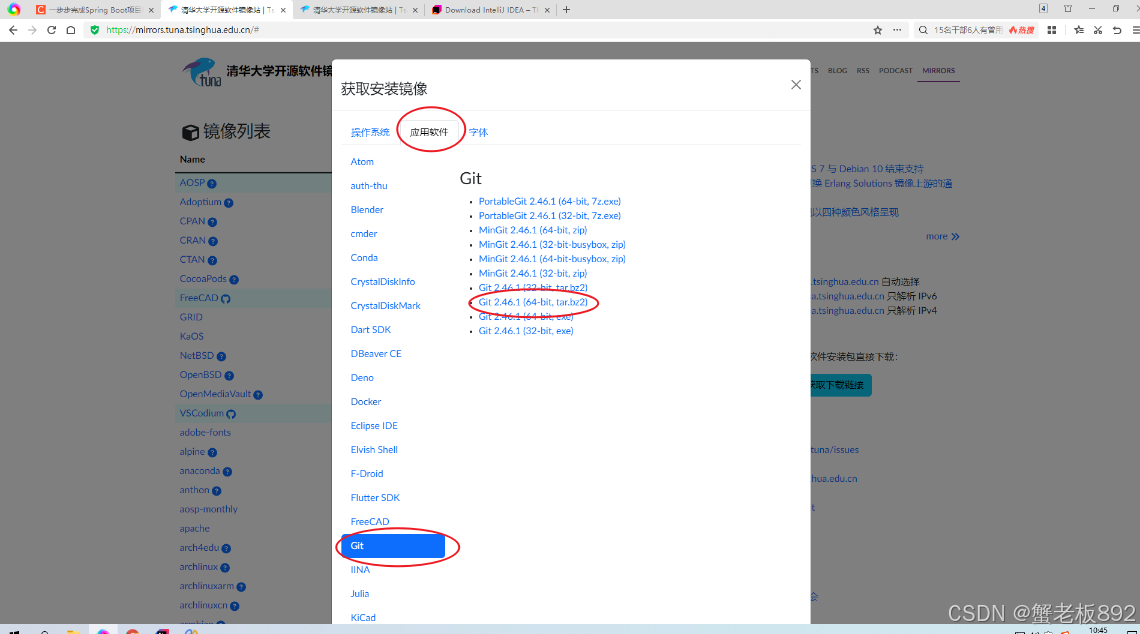Show help for CRAN mirror
This screenshot has height=634, width=1140.
click(x=212, y=241)
